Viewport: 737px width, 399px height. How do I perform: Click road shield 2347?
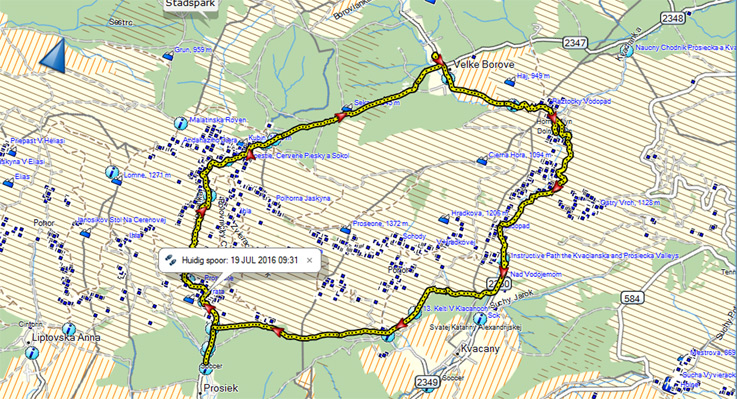(575, 43)
